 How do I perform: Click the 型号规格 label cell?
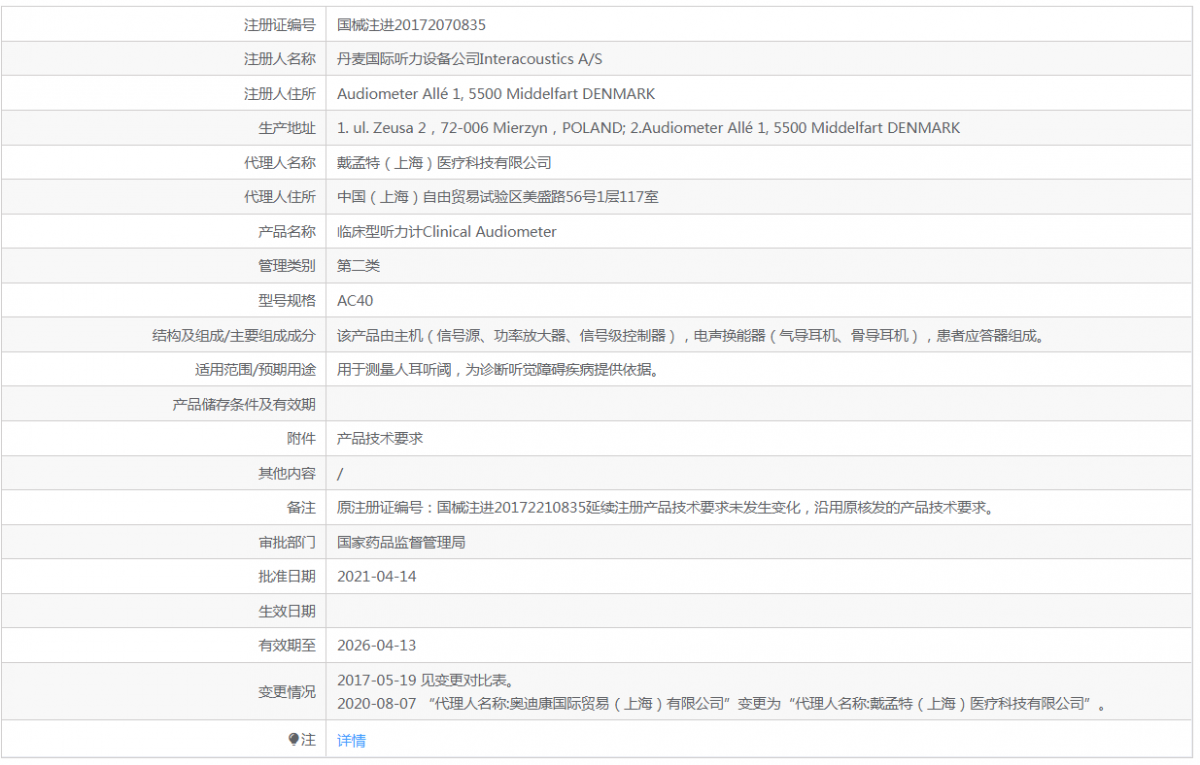tap(164, 301)
